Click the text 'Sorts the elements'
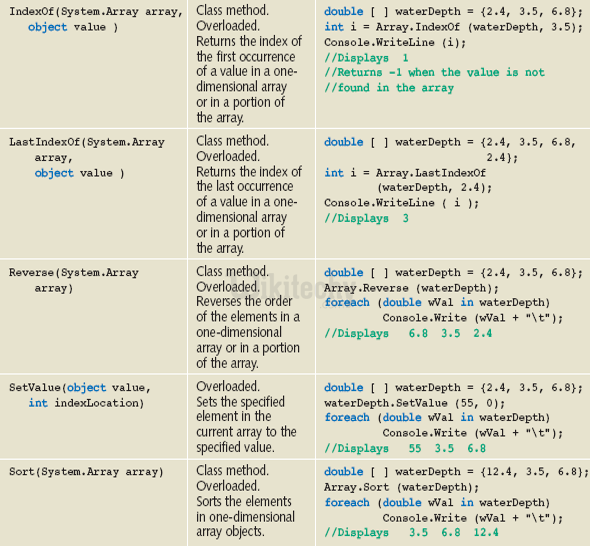The height and width of the screenshot is (546, 590). 244,502
